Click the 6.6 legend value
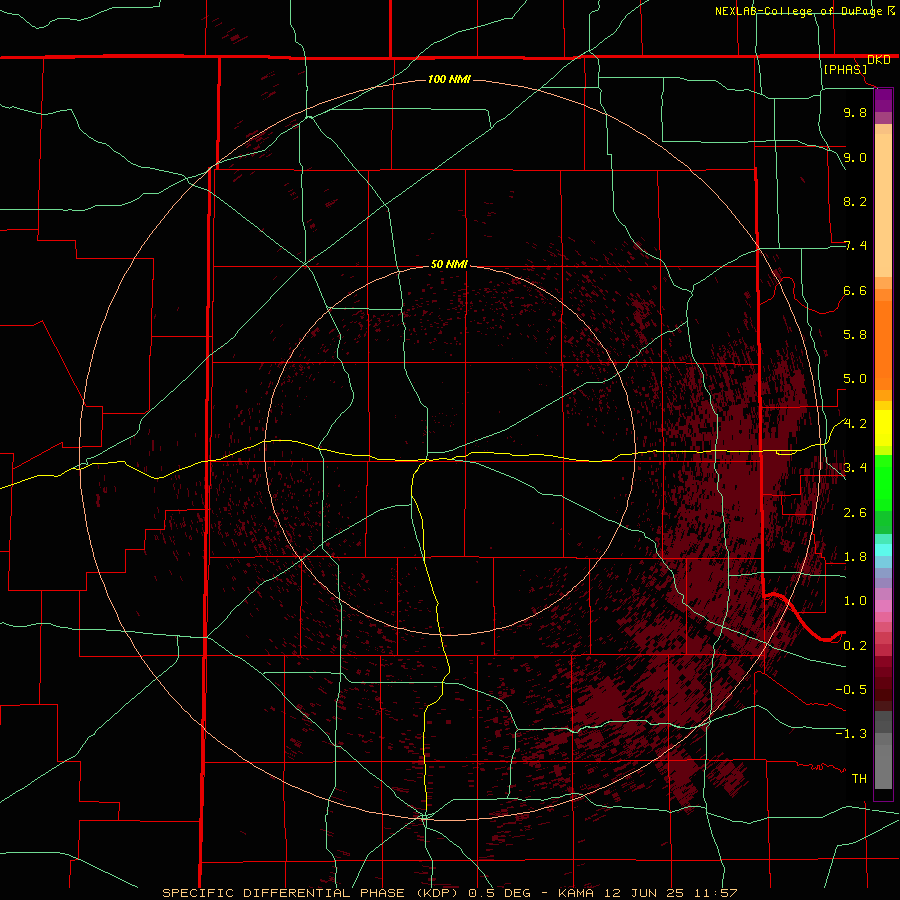The height and width of the screenshot is (900, 900). 855,290
